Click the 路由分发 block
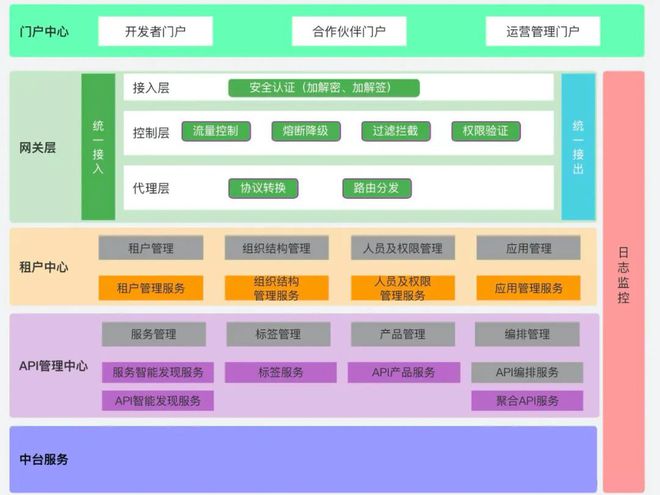The height and width of the screenshot is (495, 660). coord(376,188)
